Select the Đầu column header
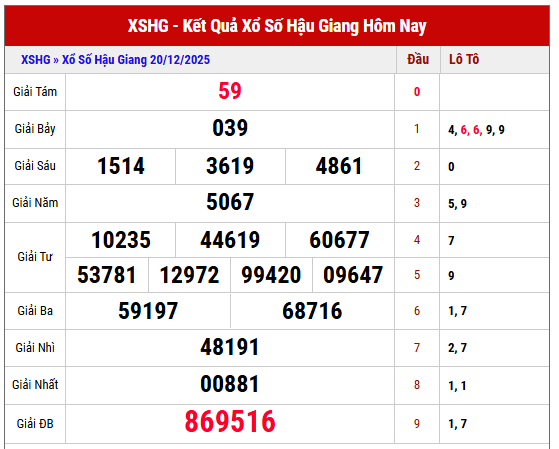Viewport: 559px width, 449px height. click(418, 59)
